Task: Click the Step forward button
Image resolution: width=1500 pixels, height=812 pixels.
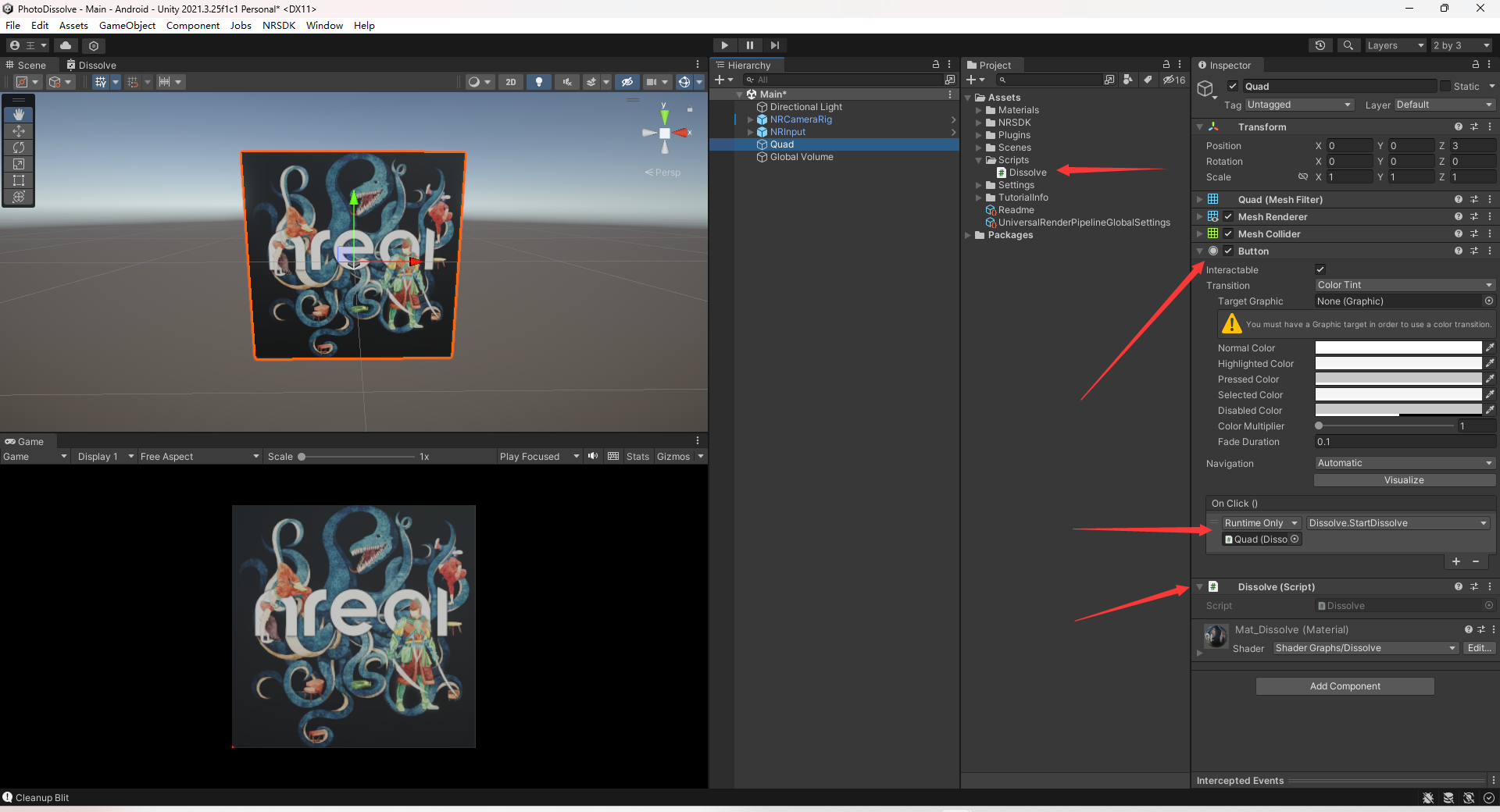Action: point(774,45)
